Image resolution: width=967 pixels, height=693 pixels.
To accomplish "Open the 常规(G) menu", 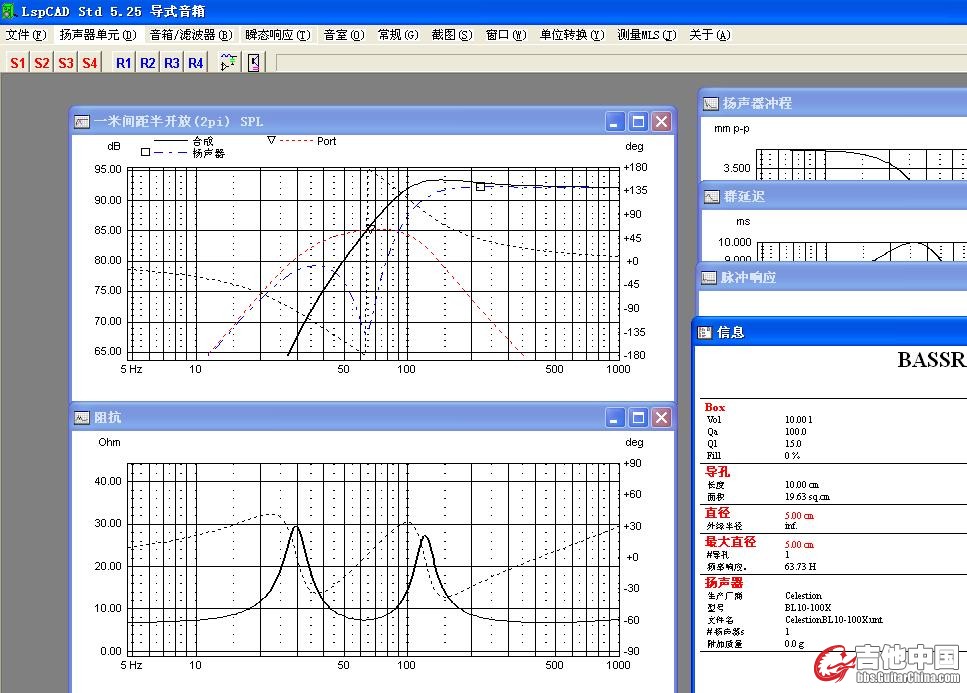I will (398, 35).
